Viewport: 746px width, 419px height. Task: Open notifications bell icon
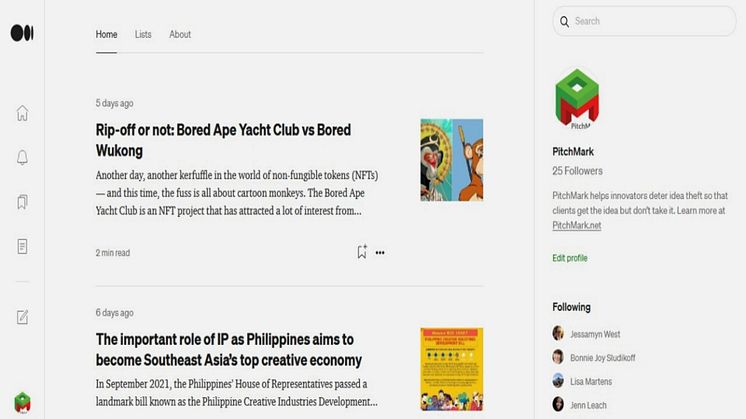point(22,157)
